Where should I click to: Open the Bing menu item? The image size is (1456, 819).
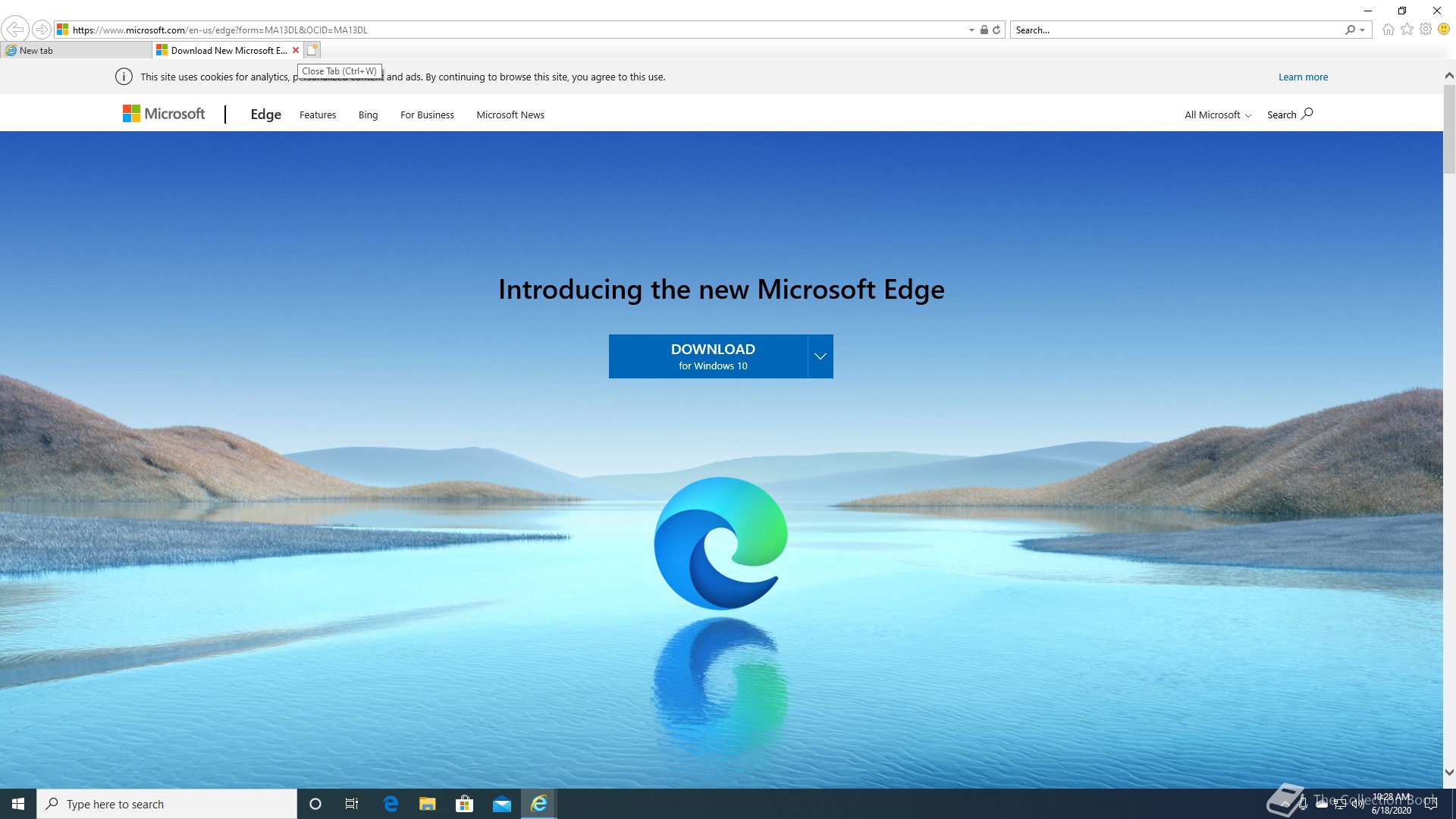368,115
